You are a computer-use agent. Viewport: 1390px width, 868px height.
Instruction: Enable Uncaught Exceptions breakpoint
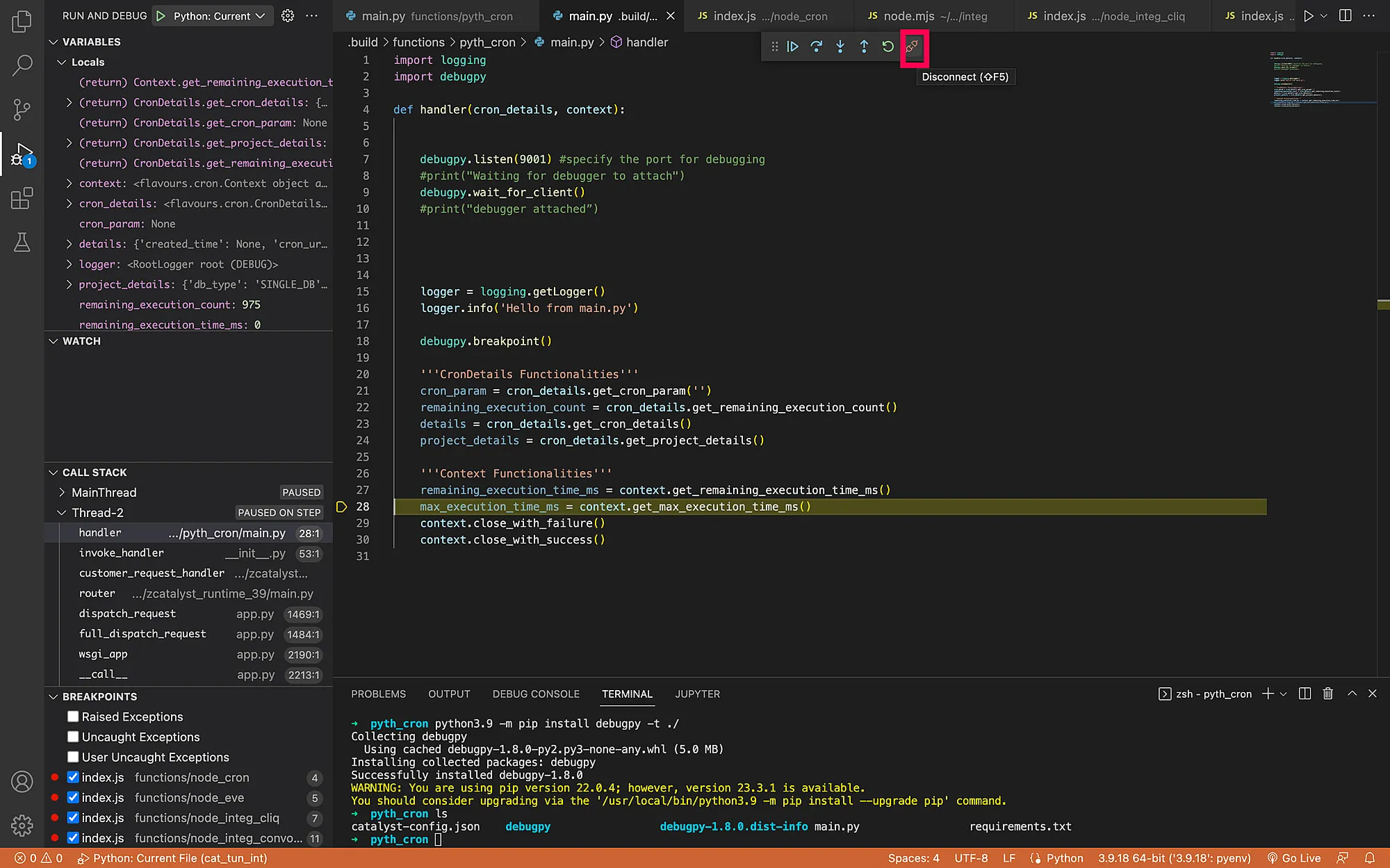coord(72,737)
